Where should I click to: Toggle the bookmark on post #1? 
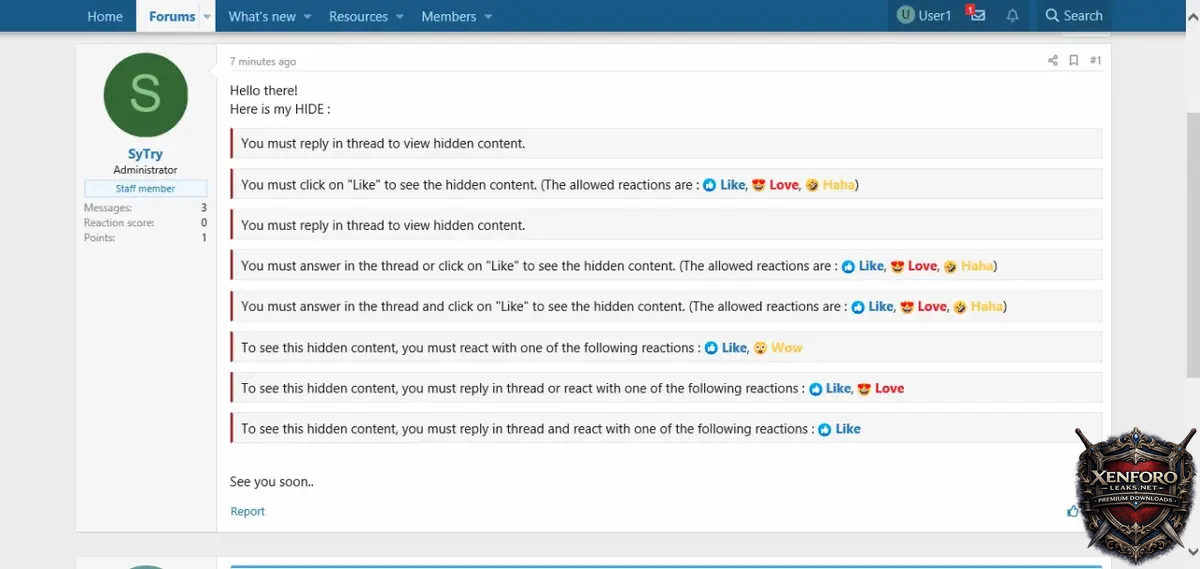pos(1073,61)
